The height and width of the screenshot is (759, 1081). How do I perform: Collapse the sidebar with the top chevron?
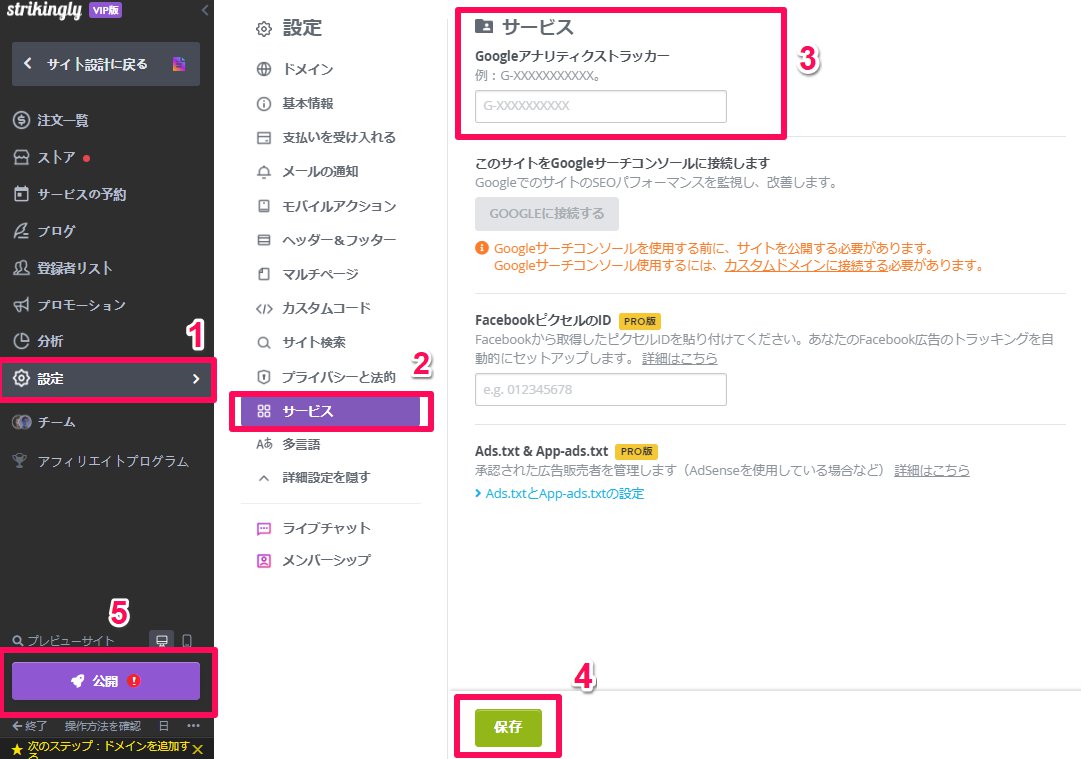coord(205,10)
